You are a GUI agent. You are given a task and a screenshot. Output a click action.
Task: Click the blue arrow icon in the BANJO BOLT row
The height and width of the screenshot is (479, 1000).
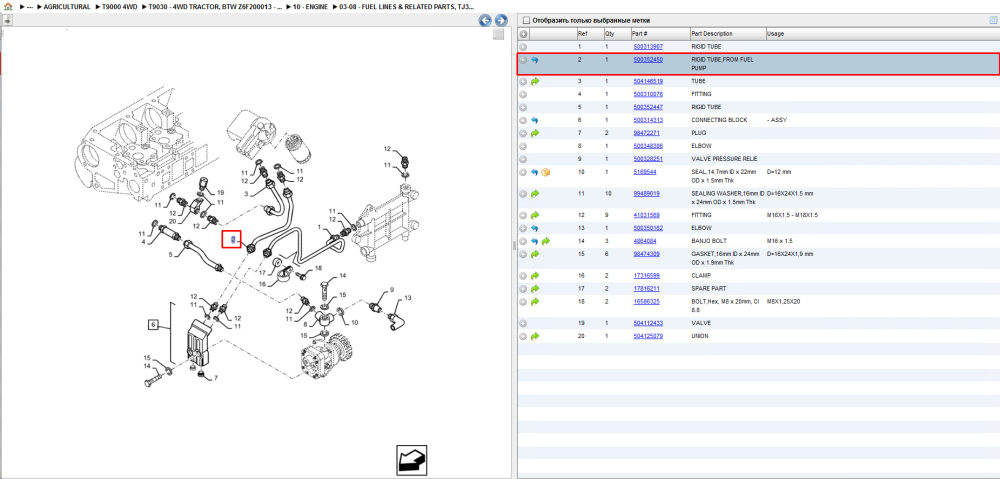535,241
